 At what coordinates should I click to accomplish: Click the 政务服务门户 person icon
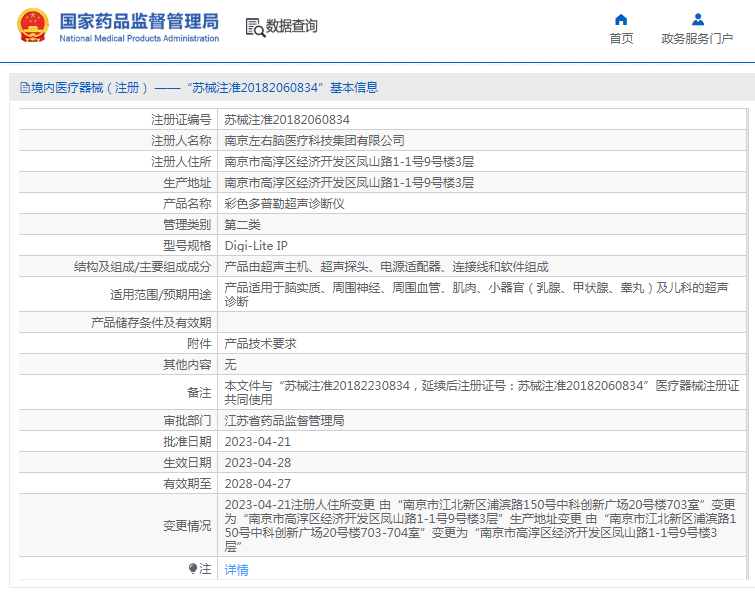697,19
